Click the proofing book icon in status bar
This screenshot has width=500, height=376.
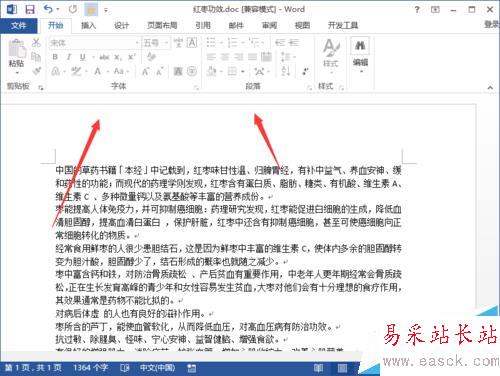[x=125, y=368]
